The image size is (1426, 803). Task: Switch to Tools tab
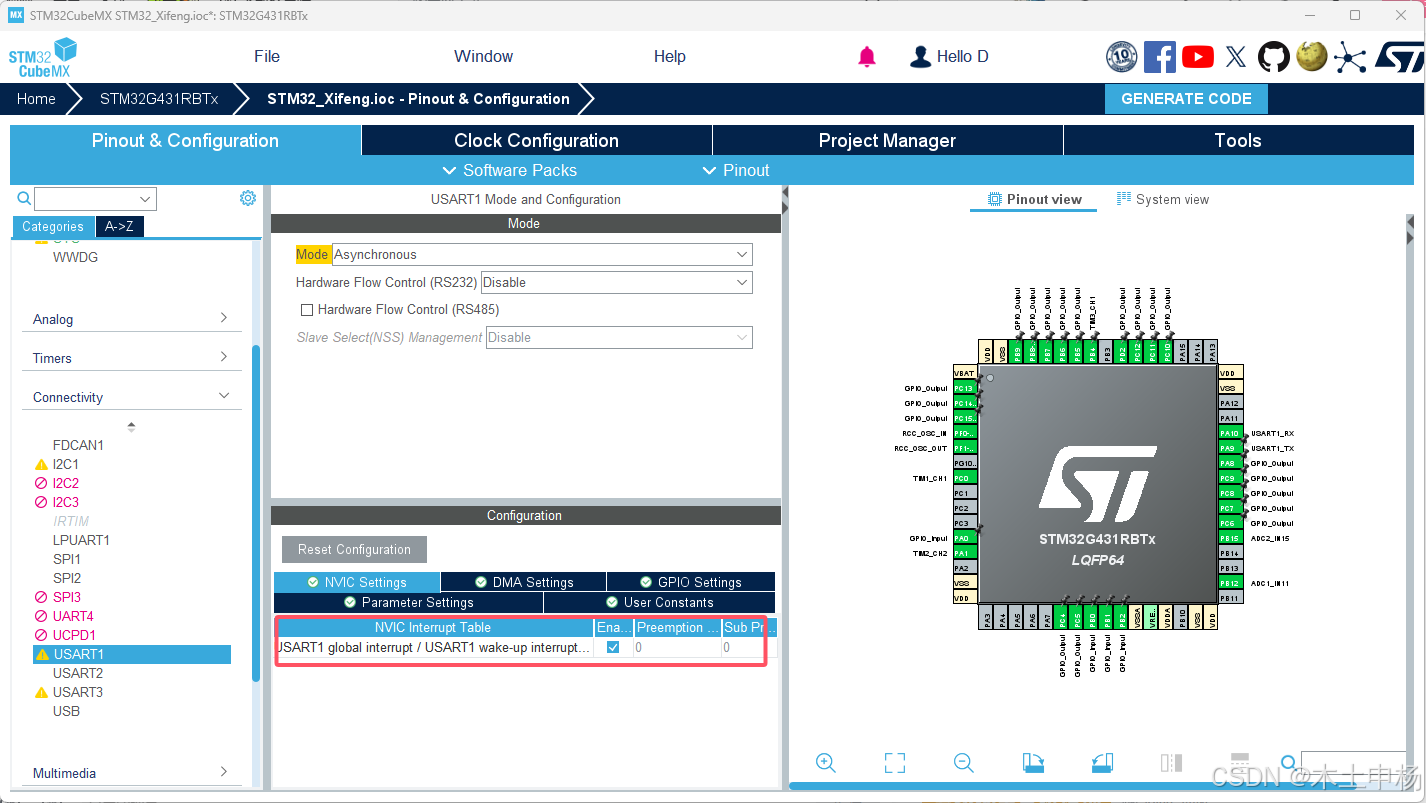click(x=1238, y=140)
